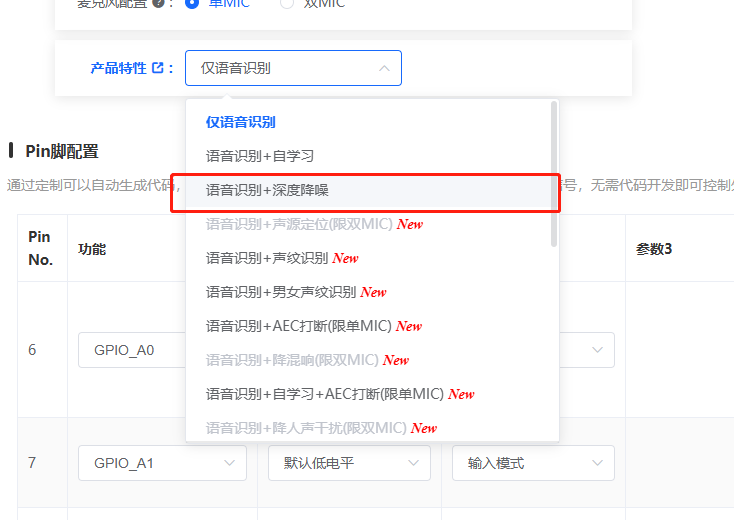This screenshot has height=520, width=734.
Task: Click the 参数3 column header
Action: (x=654, y=249)
